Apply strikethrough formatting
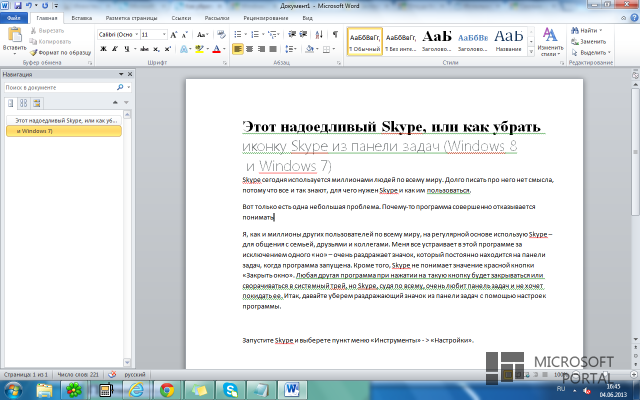This screenshot has width=640, height=400. (x=144, y=49)
